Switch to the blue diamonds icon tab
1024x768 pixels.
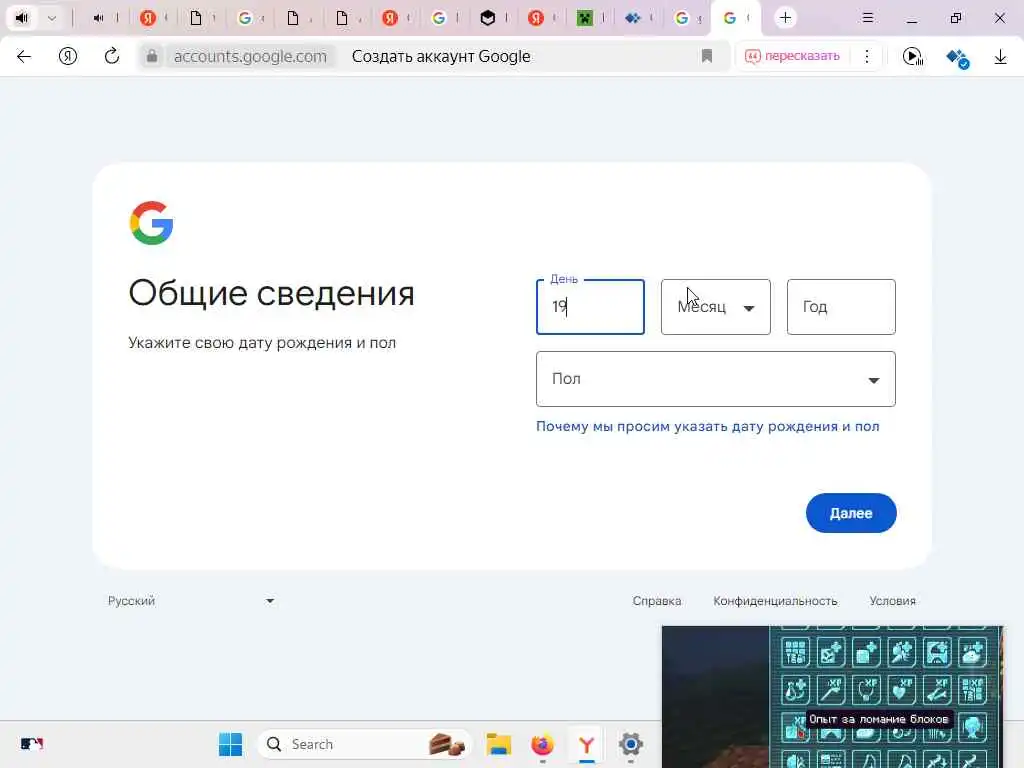pyautogui.click(x=633, y=18)
